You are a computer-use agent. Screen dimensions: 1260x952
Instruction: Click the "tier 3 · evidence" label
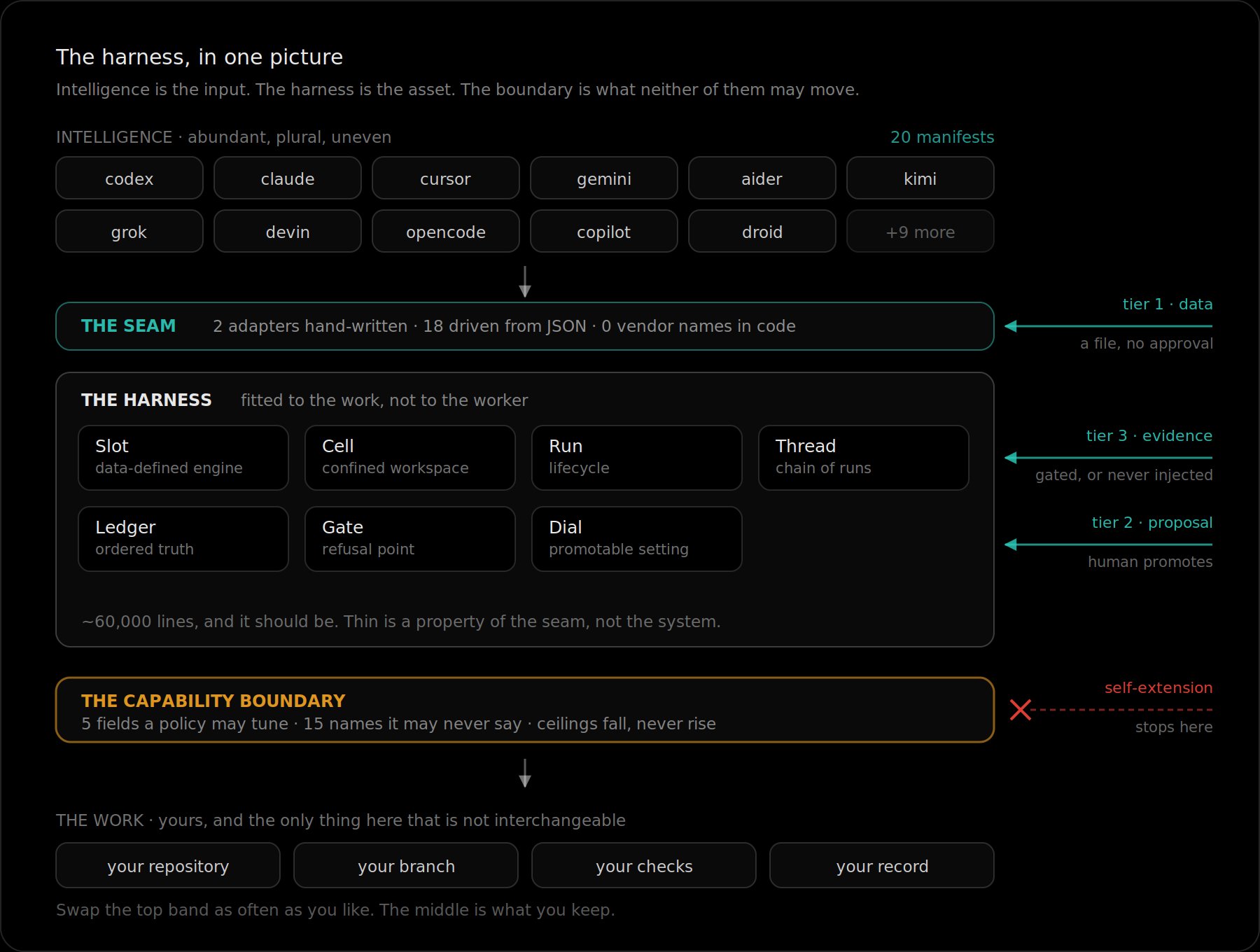coord(1149,436)
